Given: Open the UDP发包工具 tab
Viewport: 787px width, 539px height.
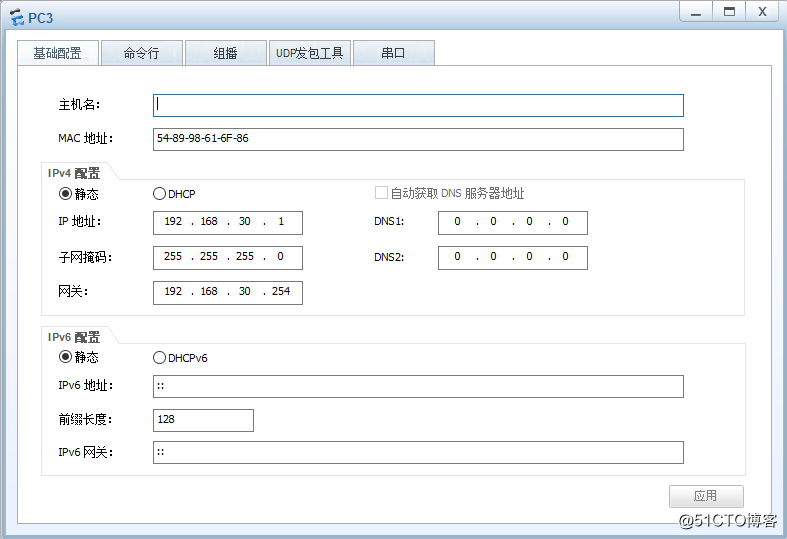Looking at the screenshot, I should tap(309, 53).
